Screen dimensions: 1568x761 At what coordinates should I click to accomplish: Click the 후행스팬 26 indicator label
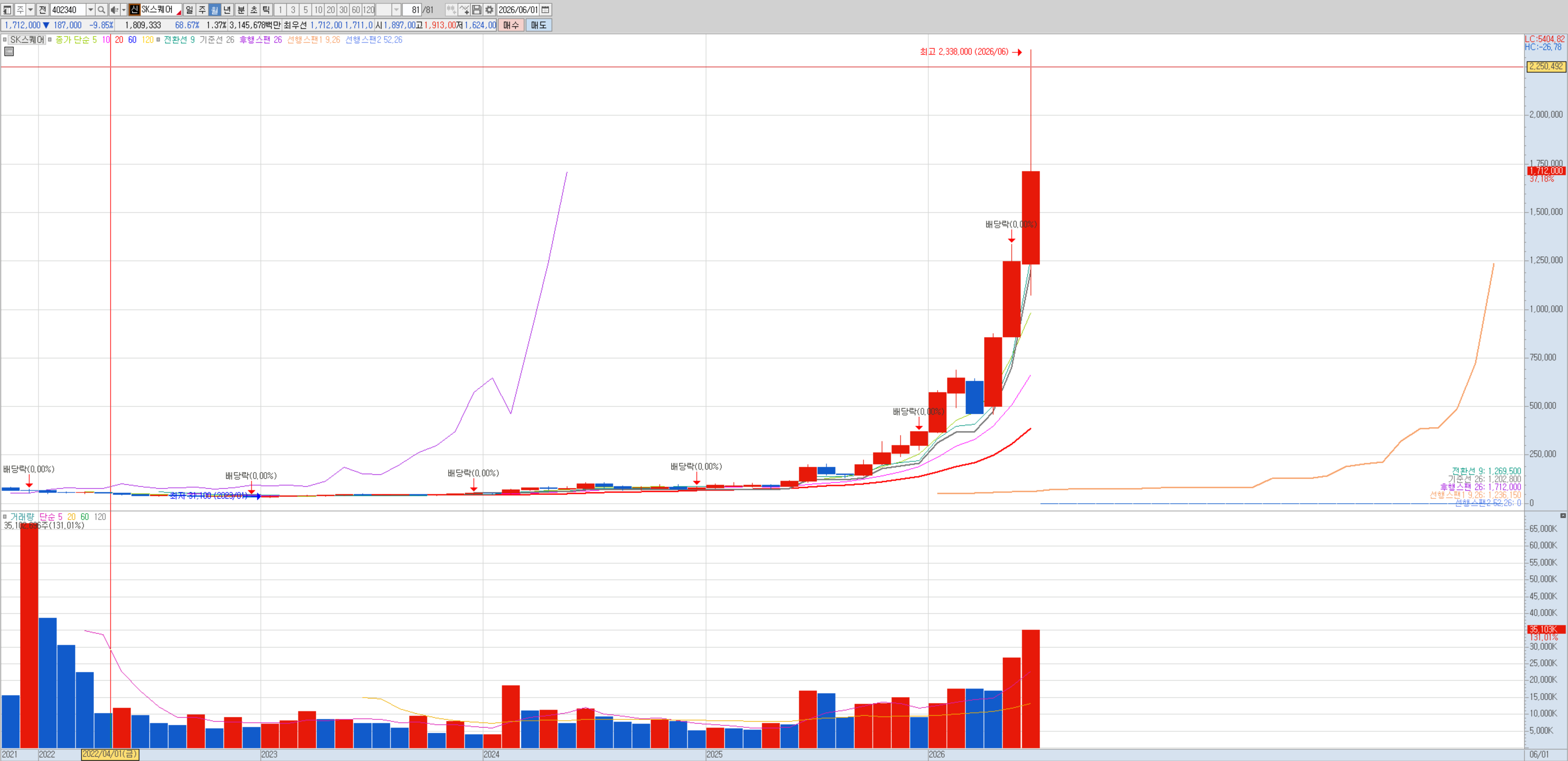(261, 40)
